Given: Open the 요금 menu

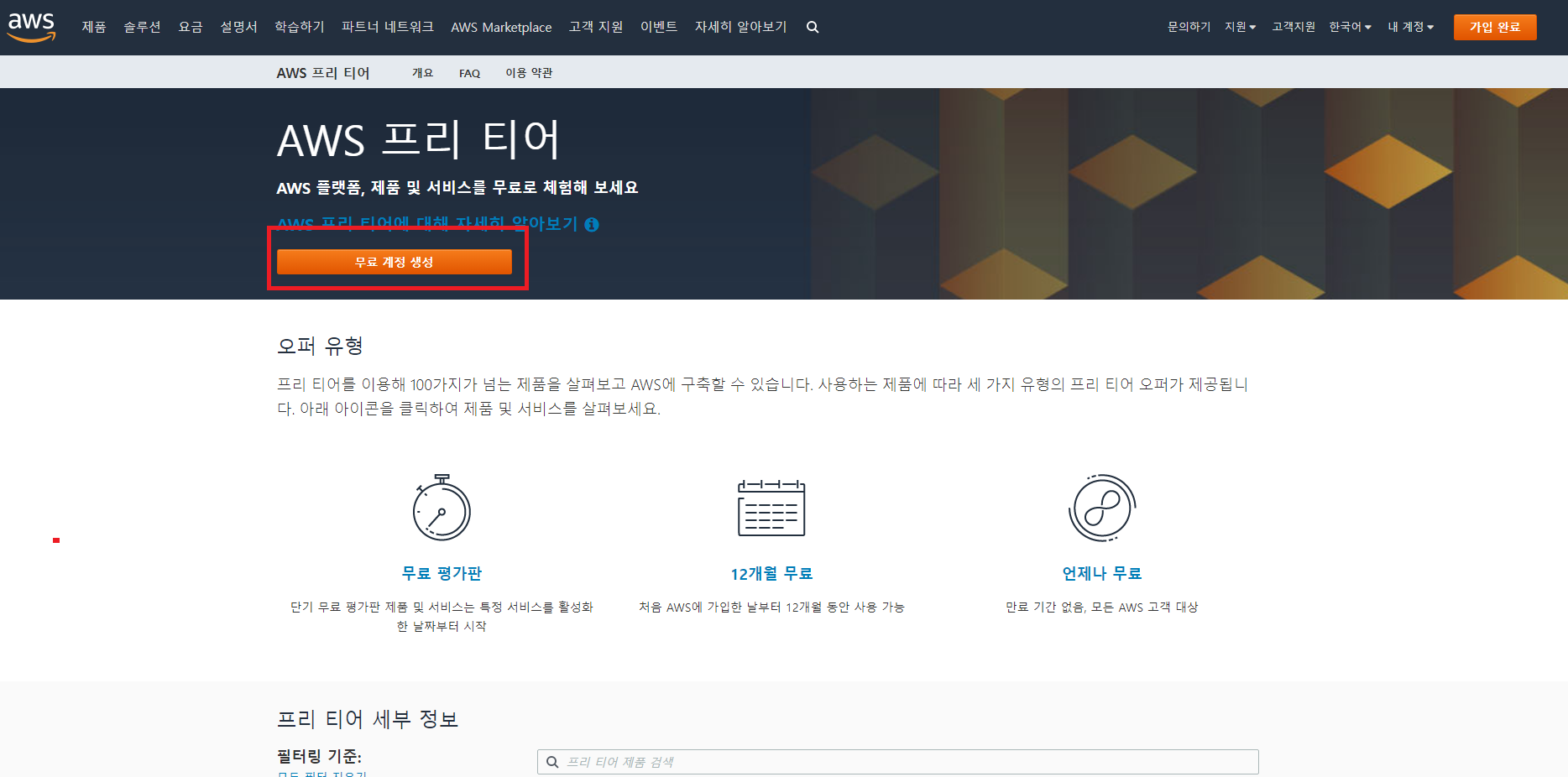Looking at the screenshot, I should (x=191, y=27).
